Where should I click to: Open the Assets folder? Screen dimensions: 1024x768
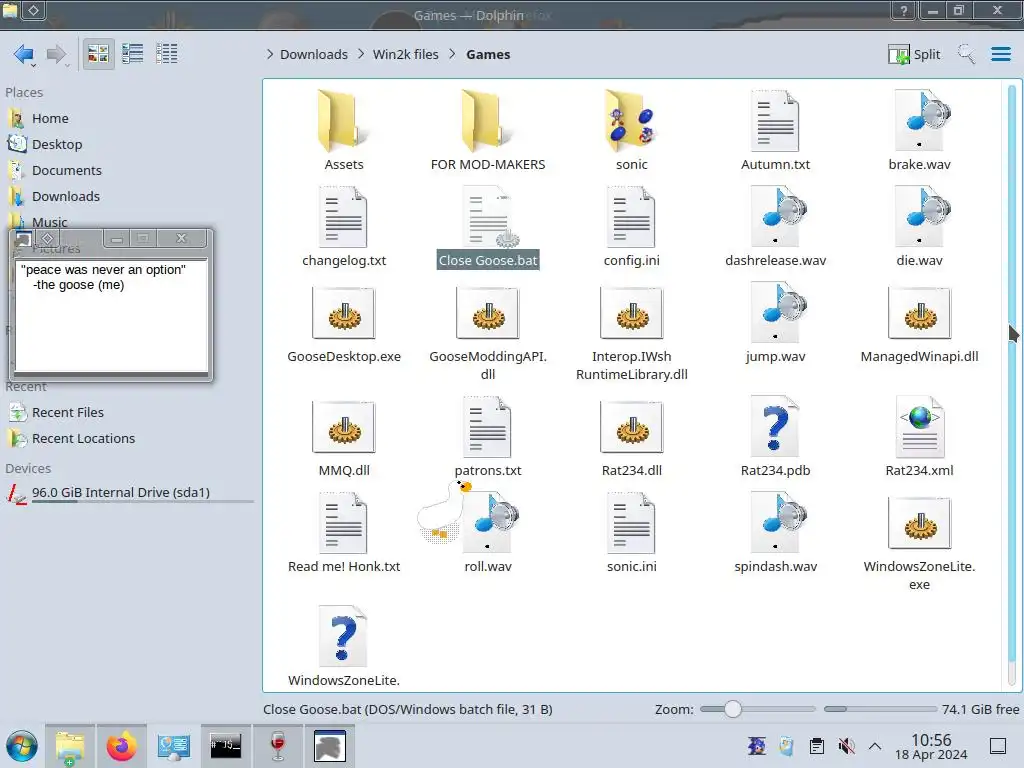tap(344, 131)
